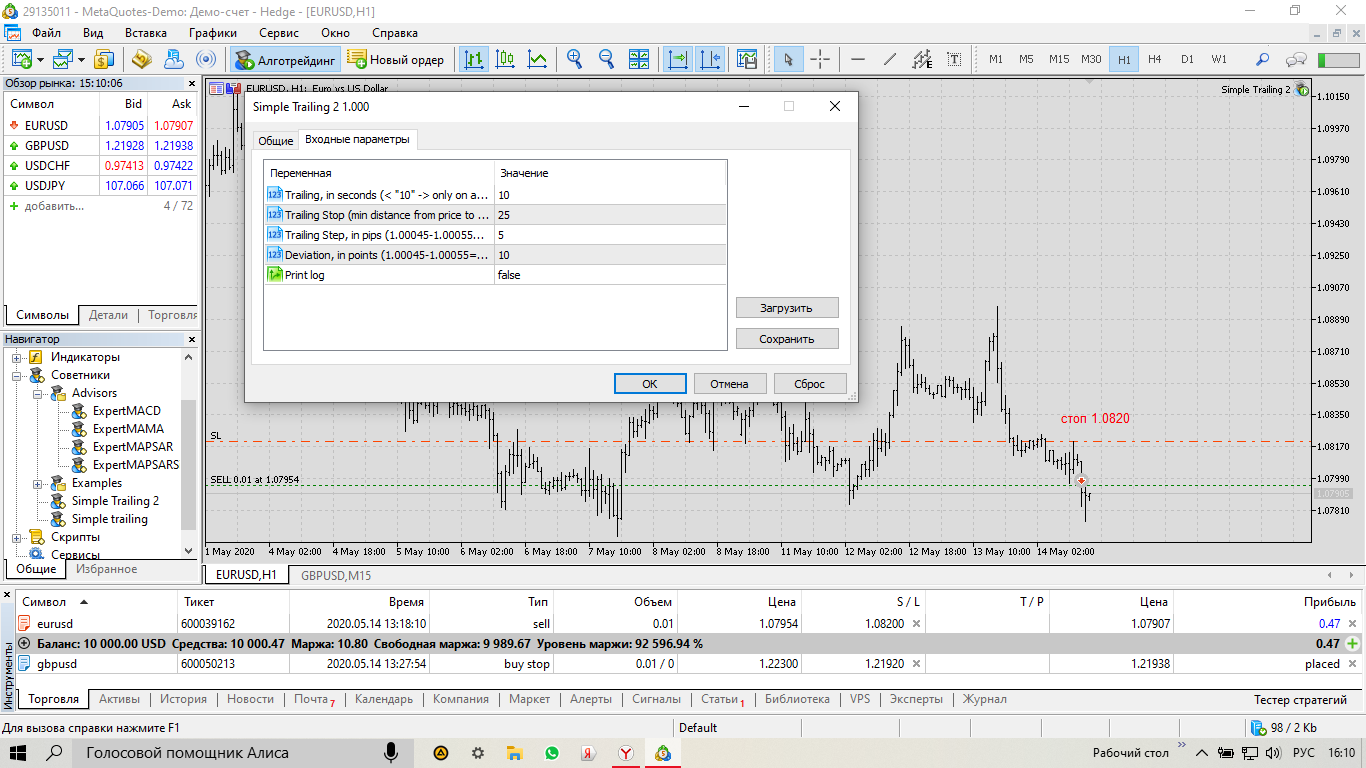
Task: Open the new chart dropdown arrow
Action: click(x=40, y=59)
